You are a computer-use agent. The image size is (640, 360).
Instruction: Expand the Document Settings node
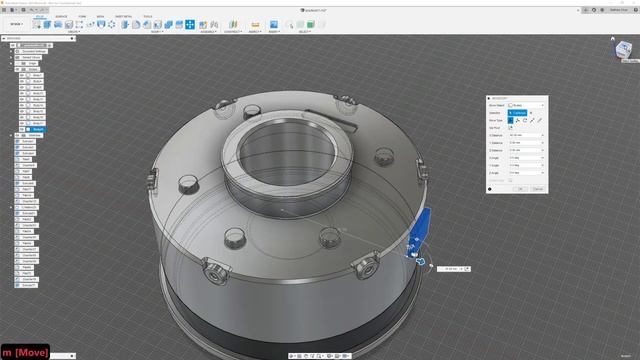11,51
